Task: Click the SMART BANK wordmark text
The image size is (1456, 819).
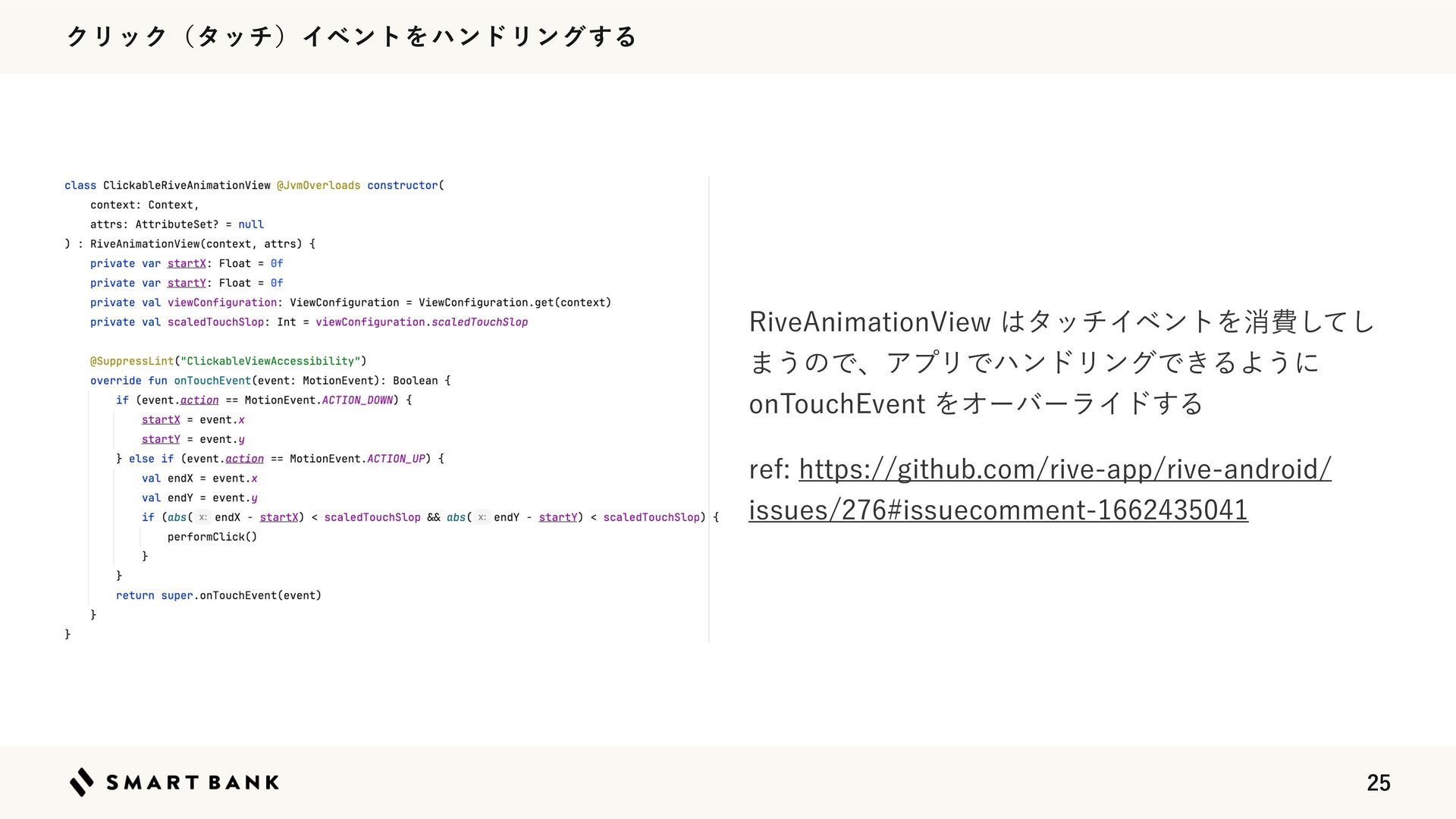Action: 193,783
